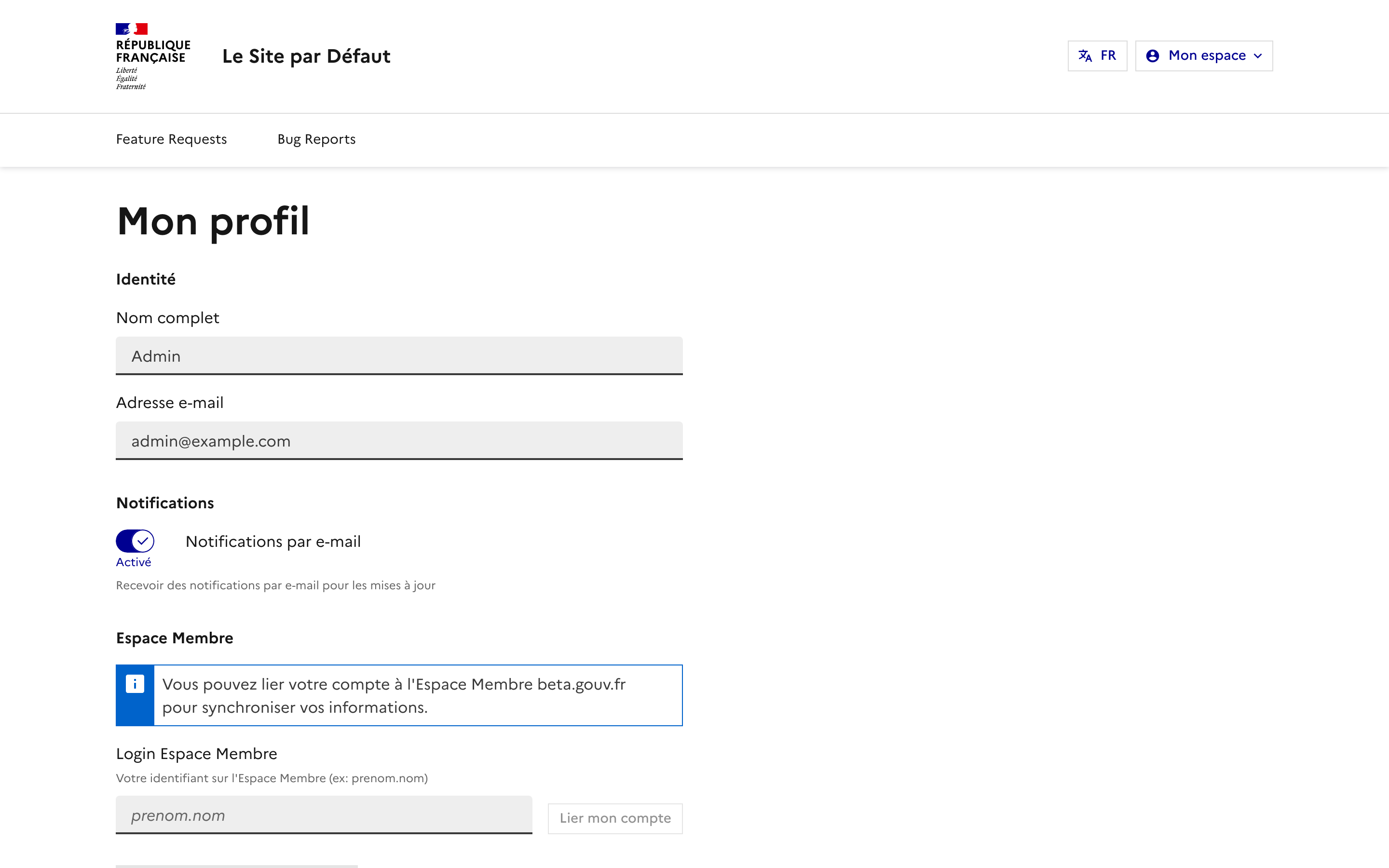Click the 'Mon profil' page heading

click(213, 221)
